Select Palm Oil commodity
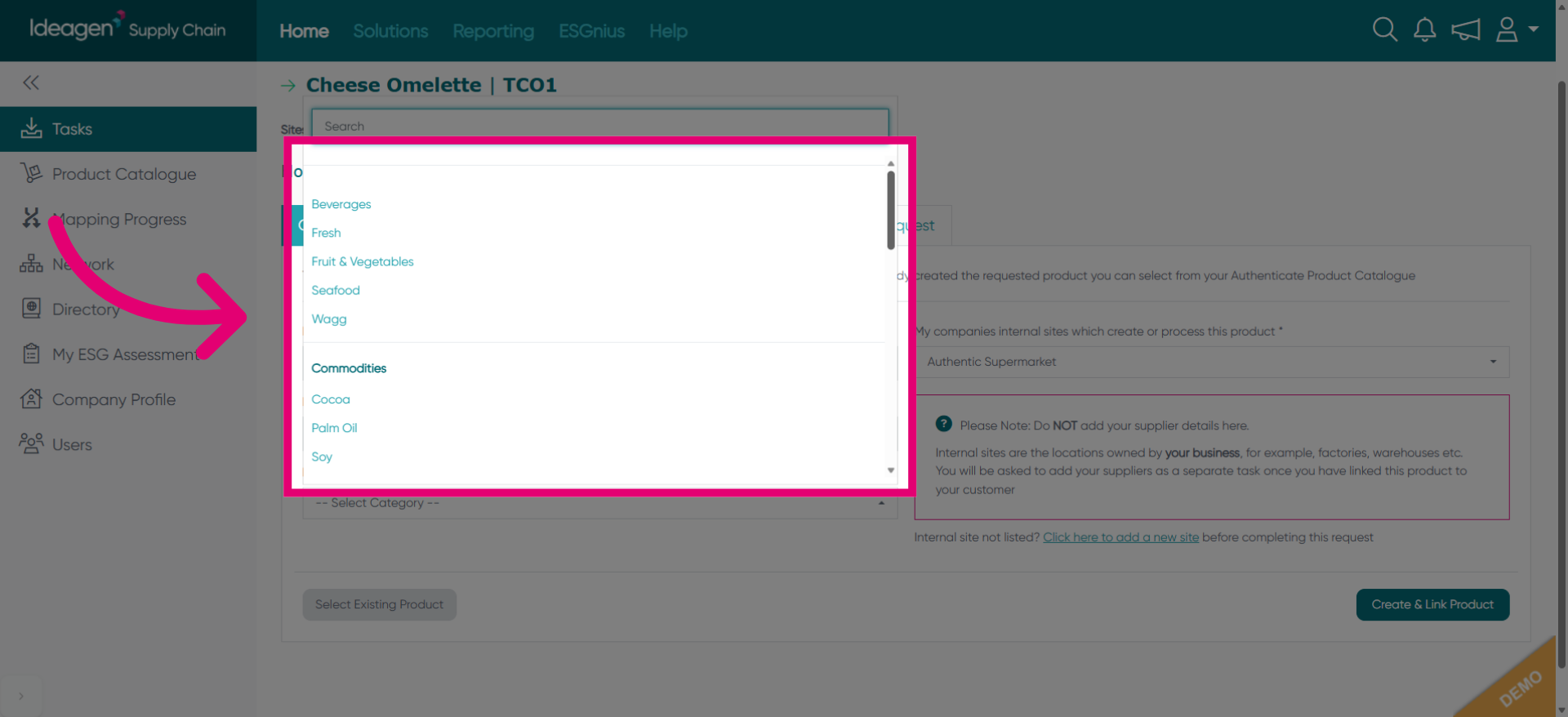The image size is (1568, 717). click(x=334, y=428)
